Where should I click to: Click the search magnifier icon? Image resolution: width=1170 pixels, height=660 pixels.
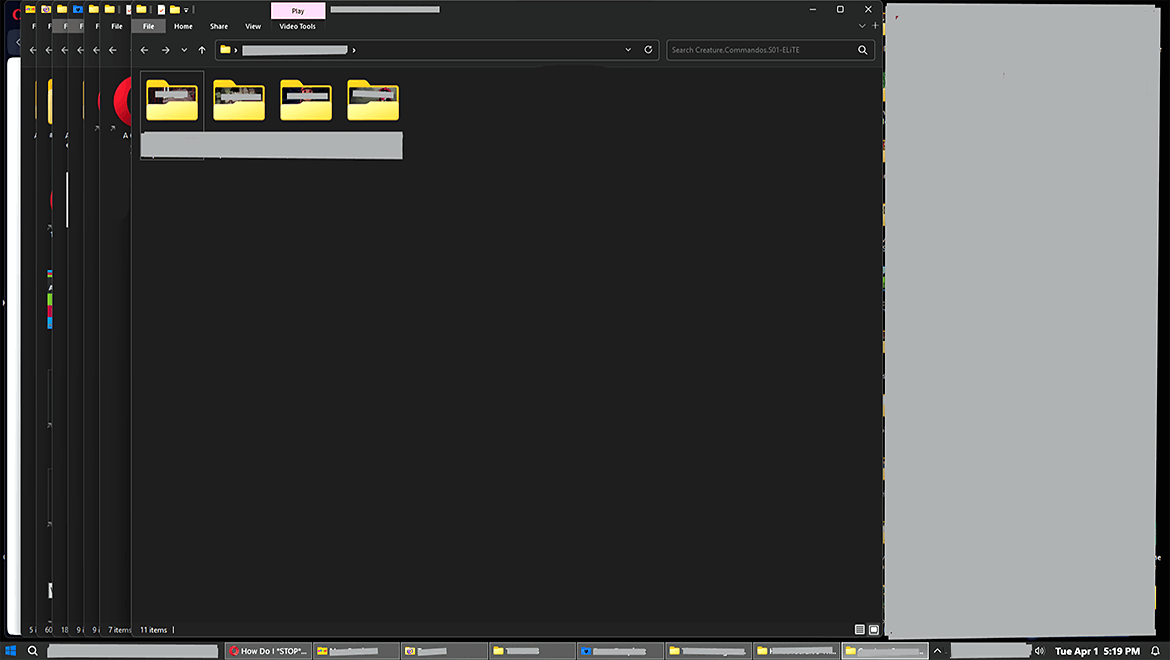[x=863, y=50]
